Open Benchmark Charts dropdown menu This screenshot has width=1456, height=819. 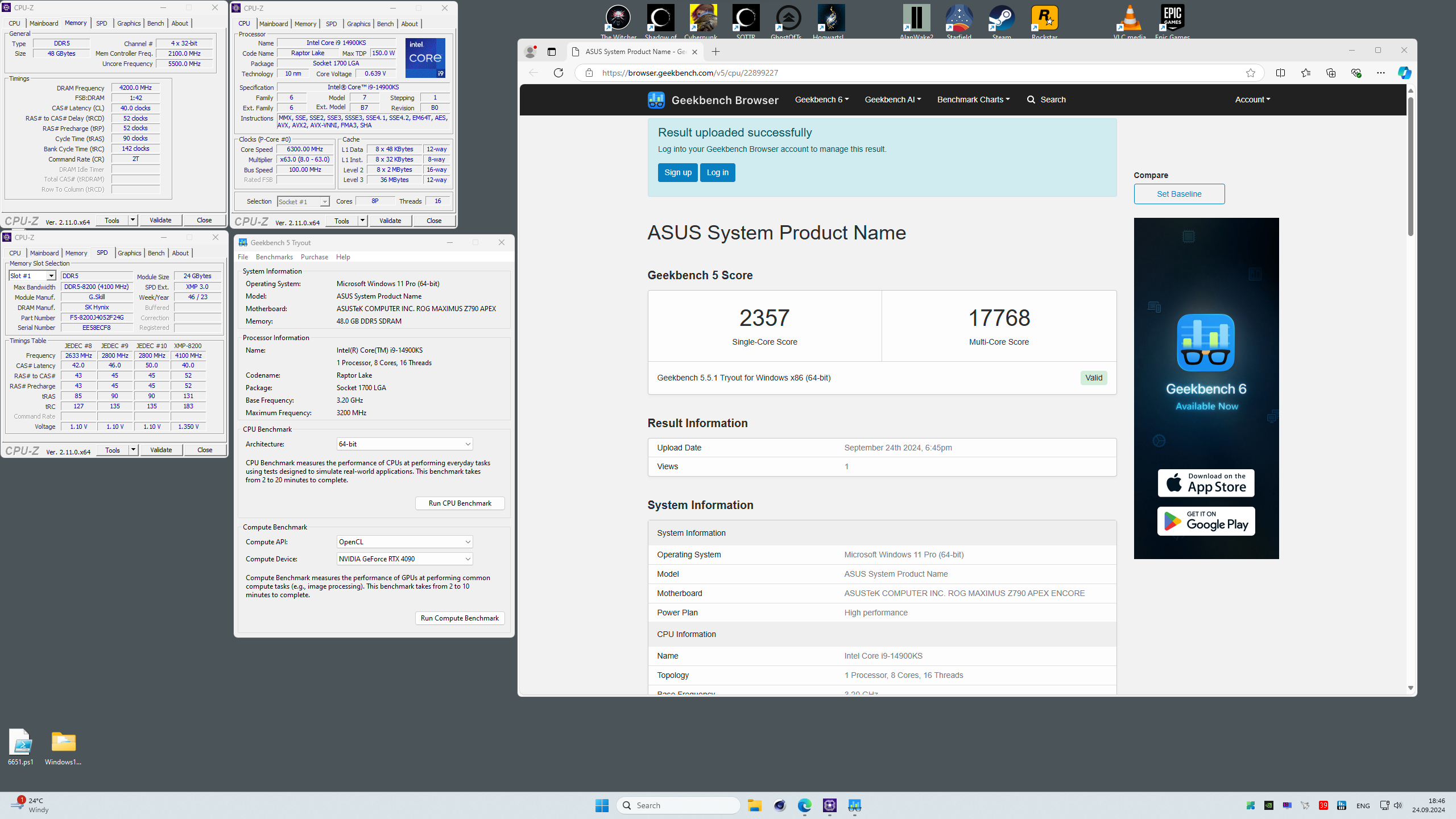coord(973,100)
